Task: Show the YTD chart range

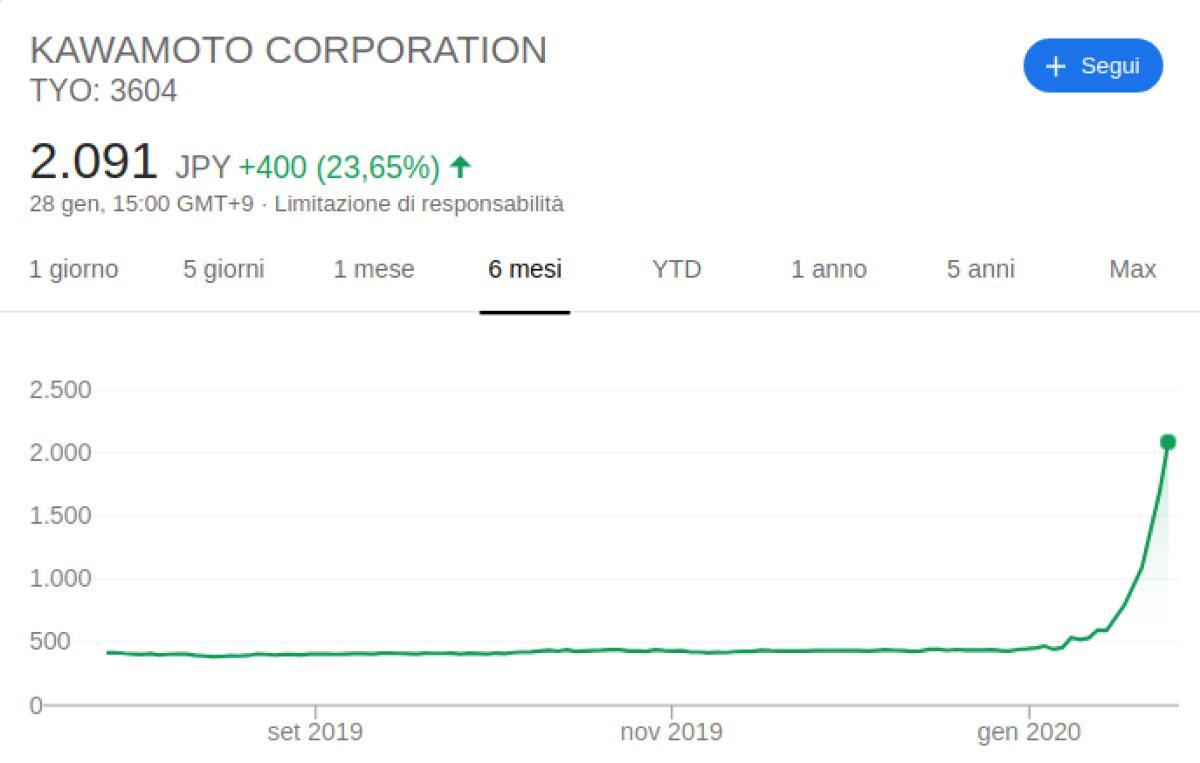Action: [x=677, y=269]
